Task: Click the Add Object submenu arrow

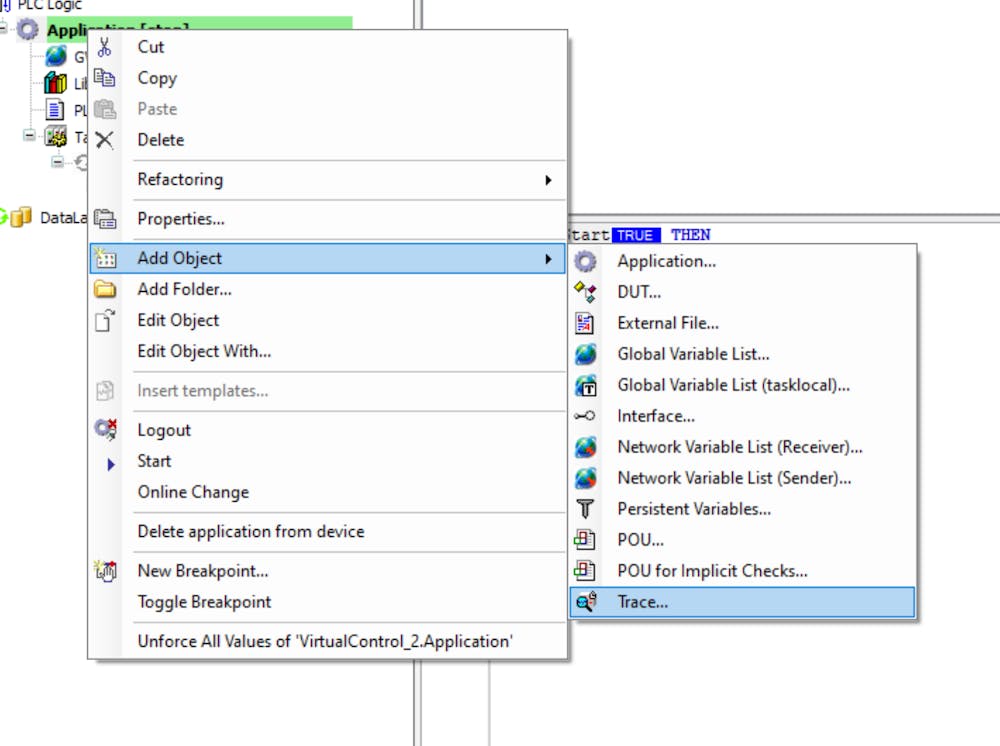Action: coord(548,259)
